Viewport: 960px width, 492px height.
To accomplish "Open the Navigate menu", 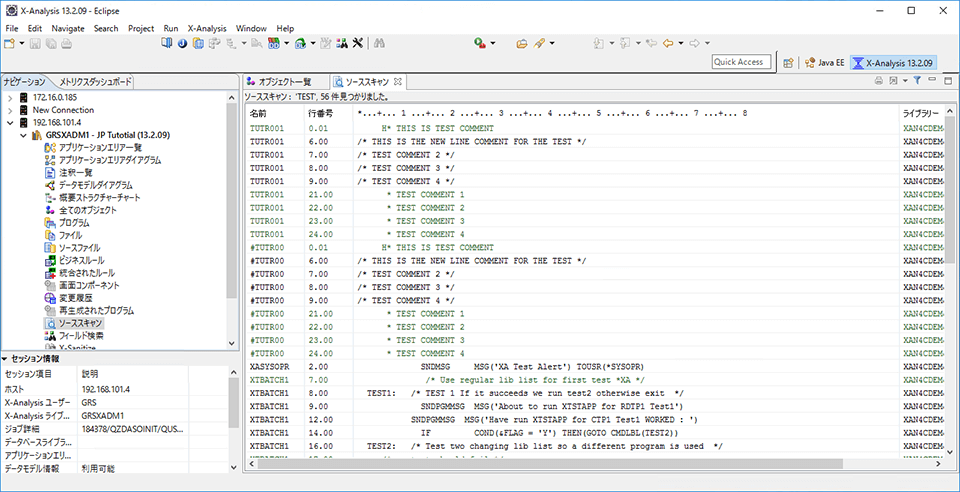I will 68,28.
